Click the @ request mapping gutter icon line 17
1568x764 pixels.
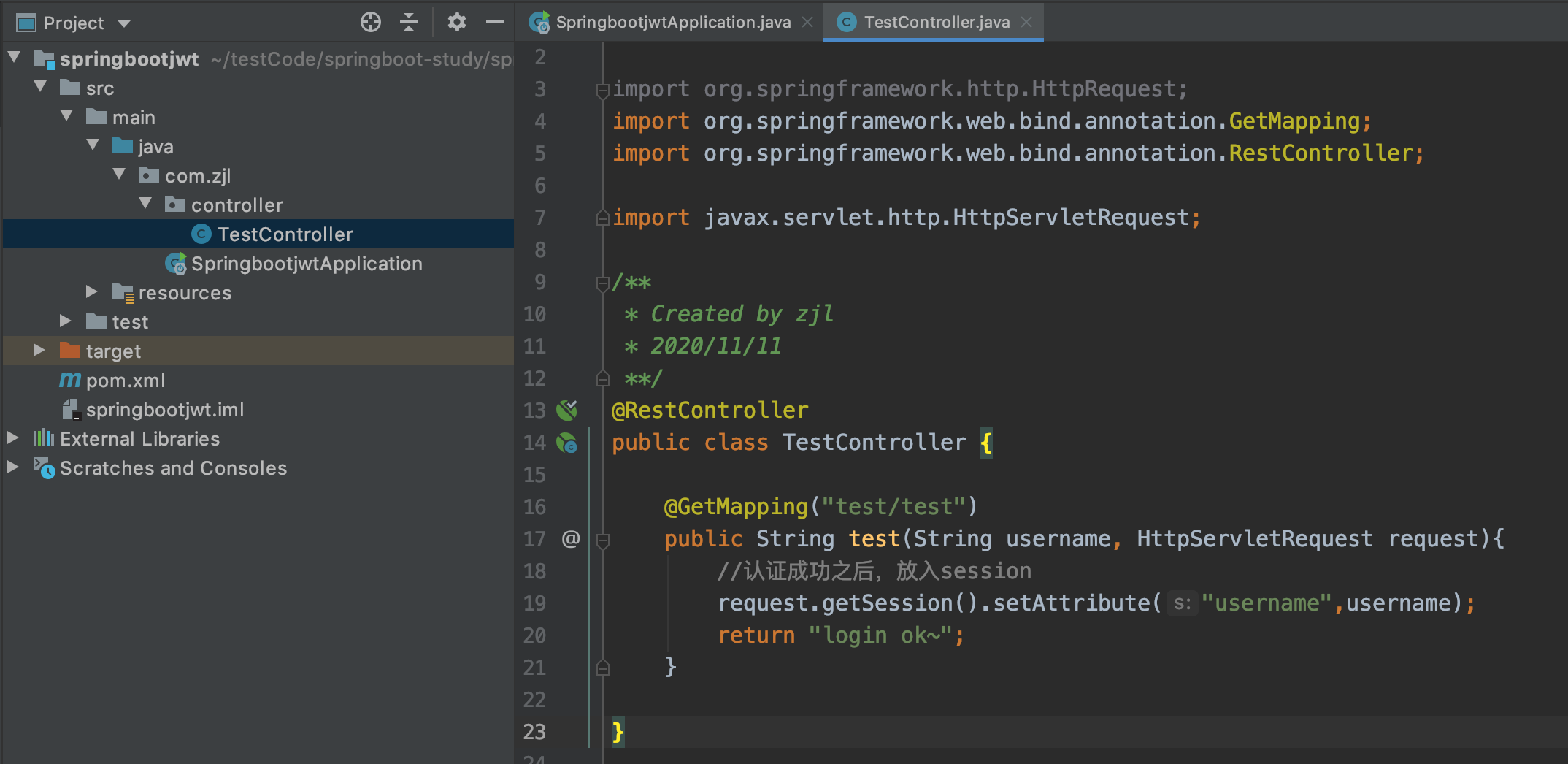[571, 538]
